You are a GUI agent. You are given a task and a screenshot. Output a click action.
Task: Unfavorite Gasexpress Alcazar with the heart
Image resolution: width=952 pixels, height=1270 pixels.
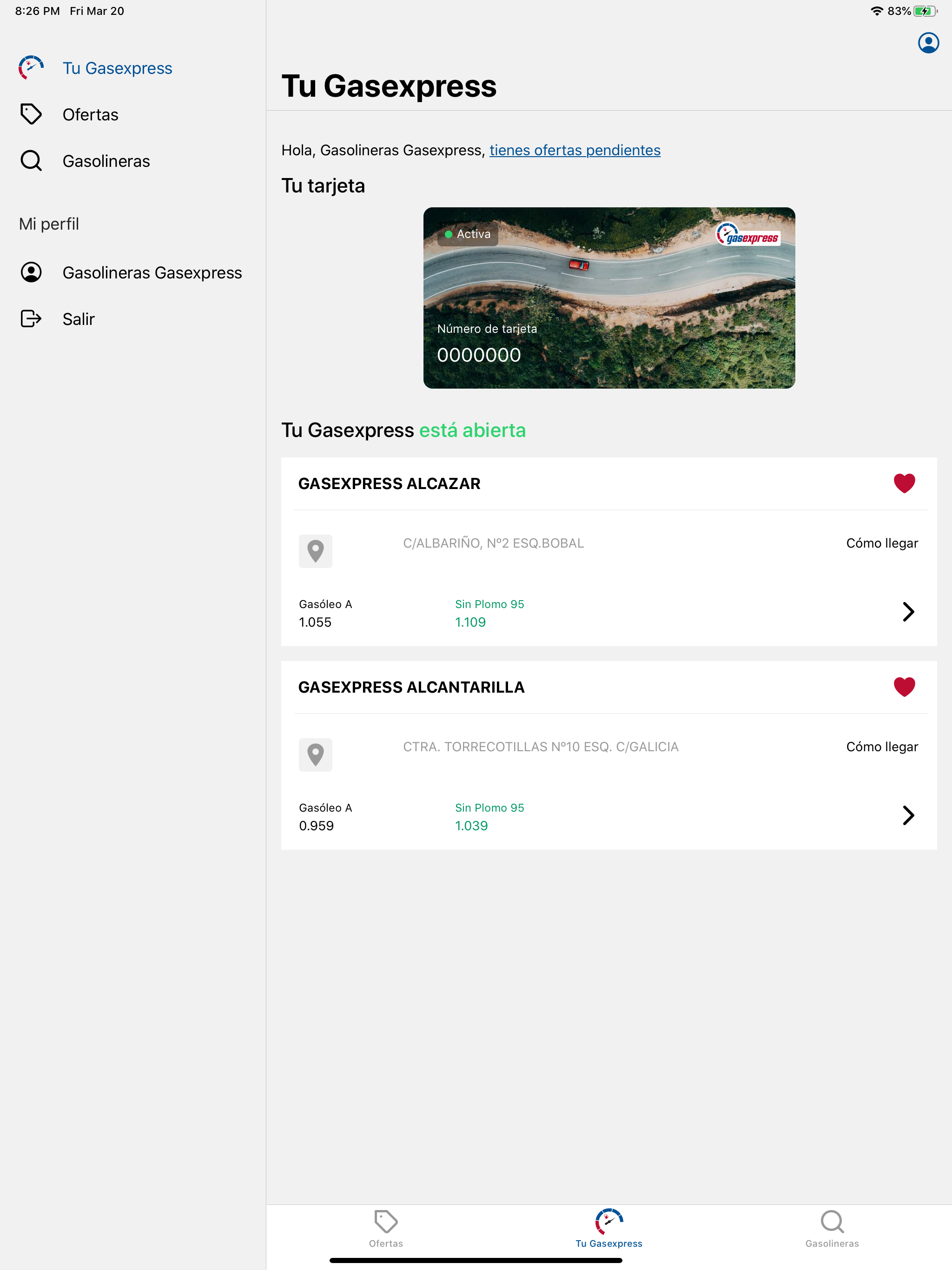click(x=904, y=483)
